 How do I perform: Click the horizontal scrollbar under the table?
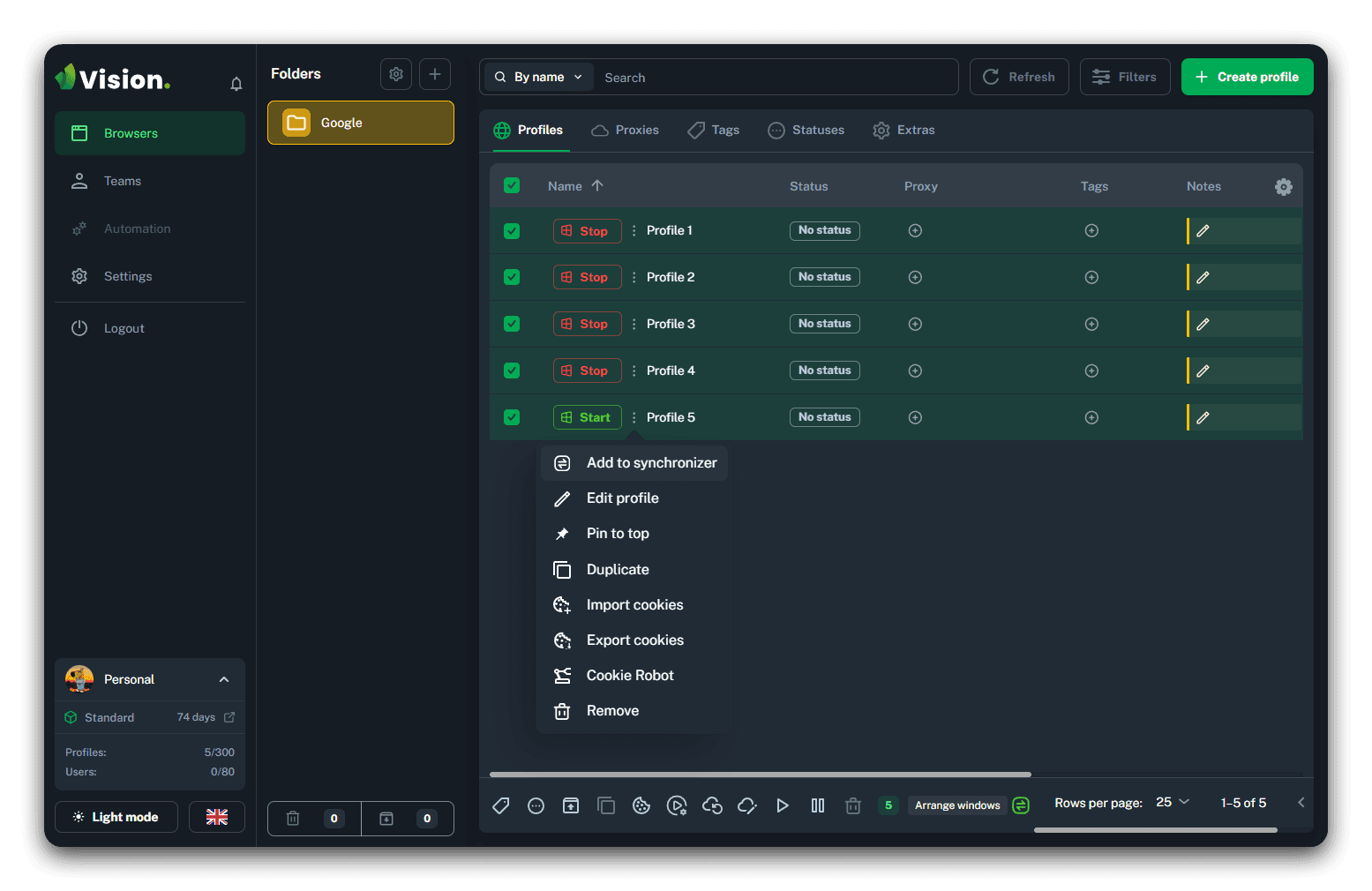point(760,775)
